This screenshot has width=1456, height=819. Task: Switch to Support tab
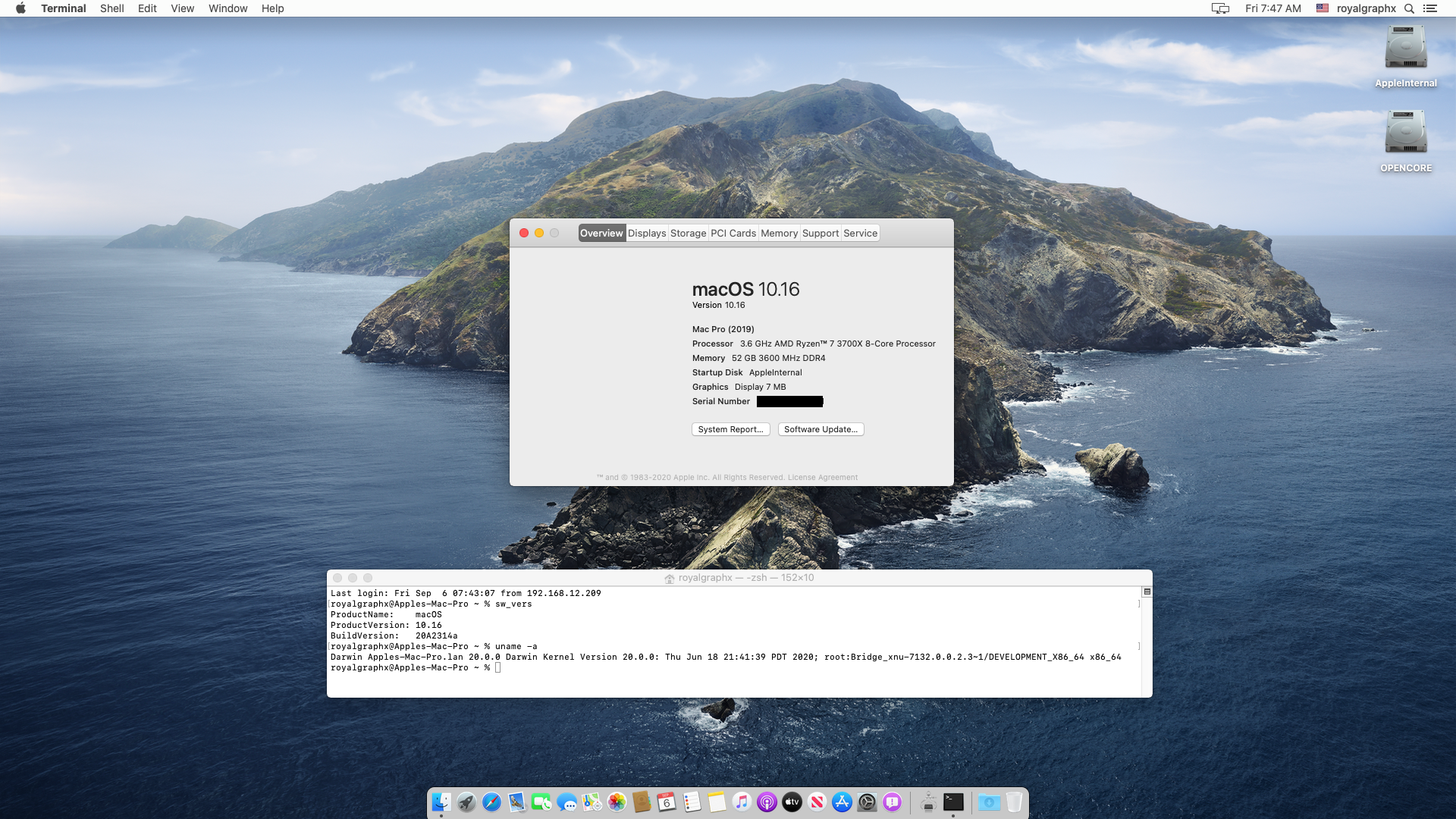(x=821, y=233)
